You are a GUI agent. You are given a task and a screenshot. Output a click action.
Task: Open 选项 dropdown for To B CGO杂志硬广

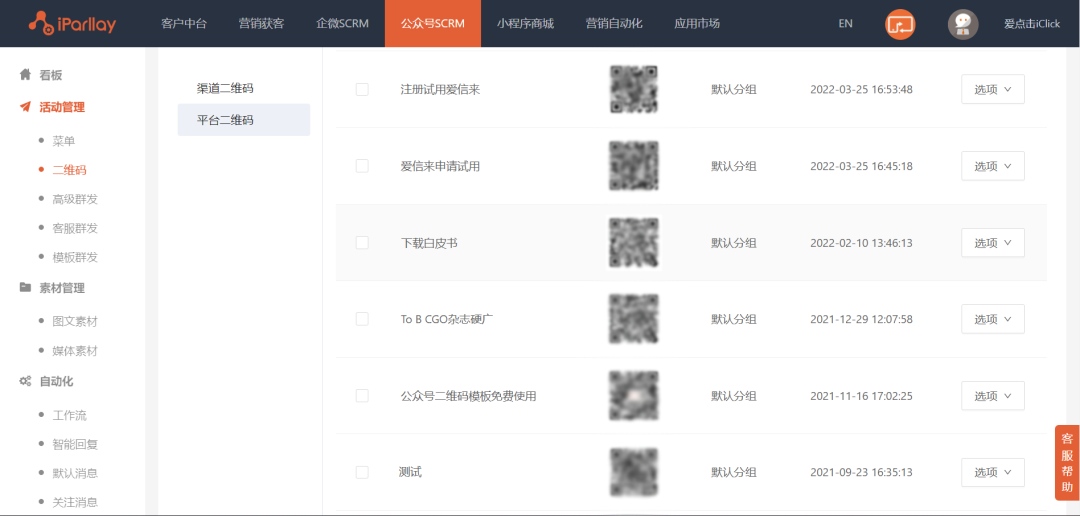tap(993, 319)
